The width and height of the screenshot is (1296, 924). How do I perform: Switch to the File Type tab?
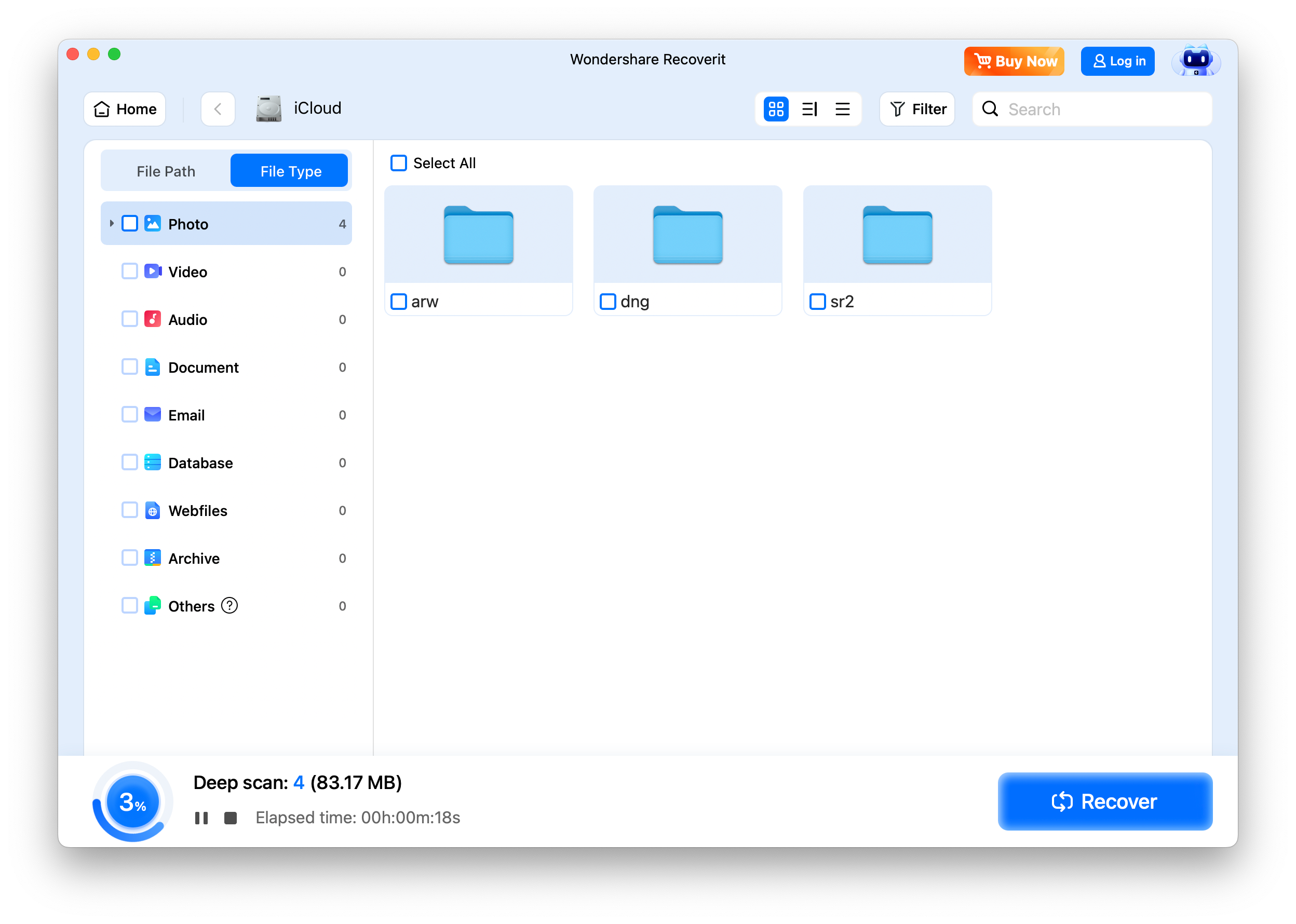click(x=290, y=171)
